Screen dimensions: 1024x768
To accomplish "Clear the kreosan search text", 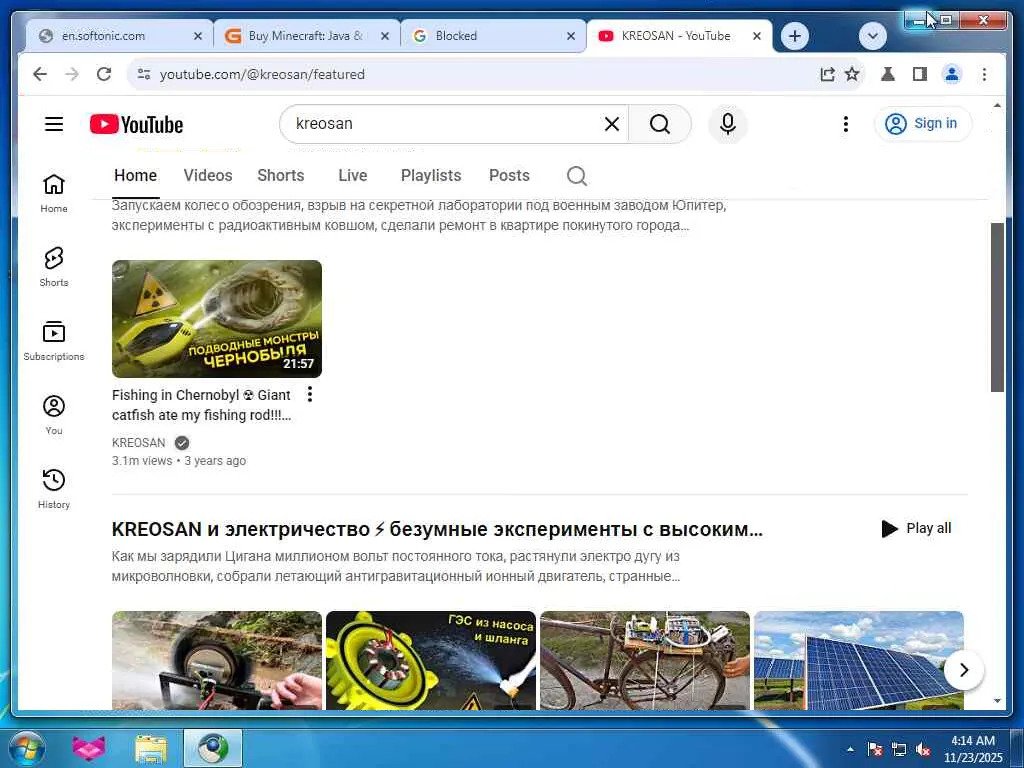I will tap(611, 124).
